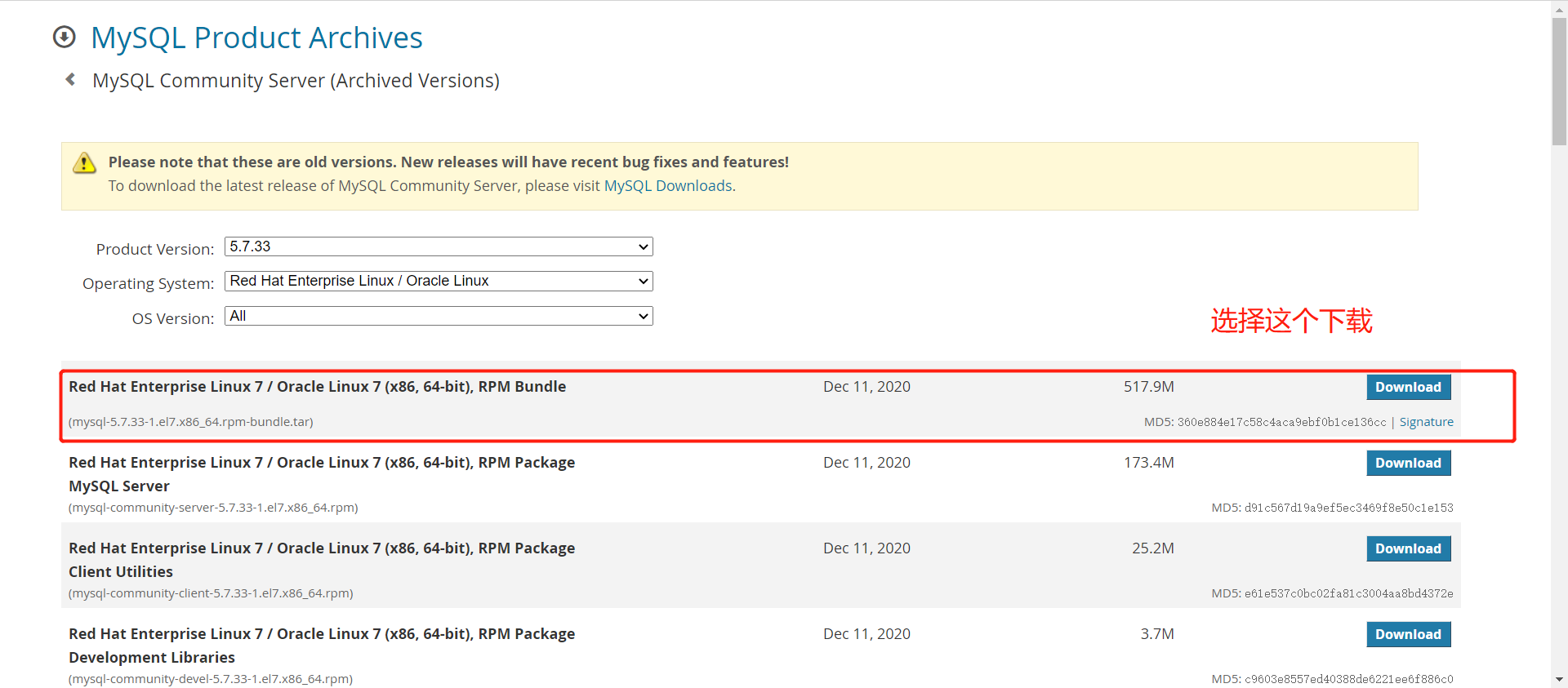The height and width of the screenshot is (688, 1568).
Task: Click the MySQL Community Server (Archived Versions) title
Action: [x=296, y=81]
